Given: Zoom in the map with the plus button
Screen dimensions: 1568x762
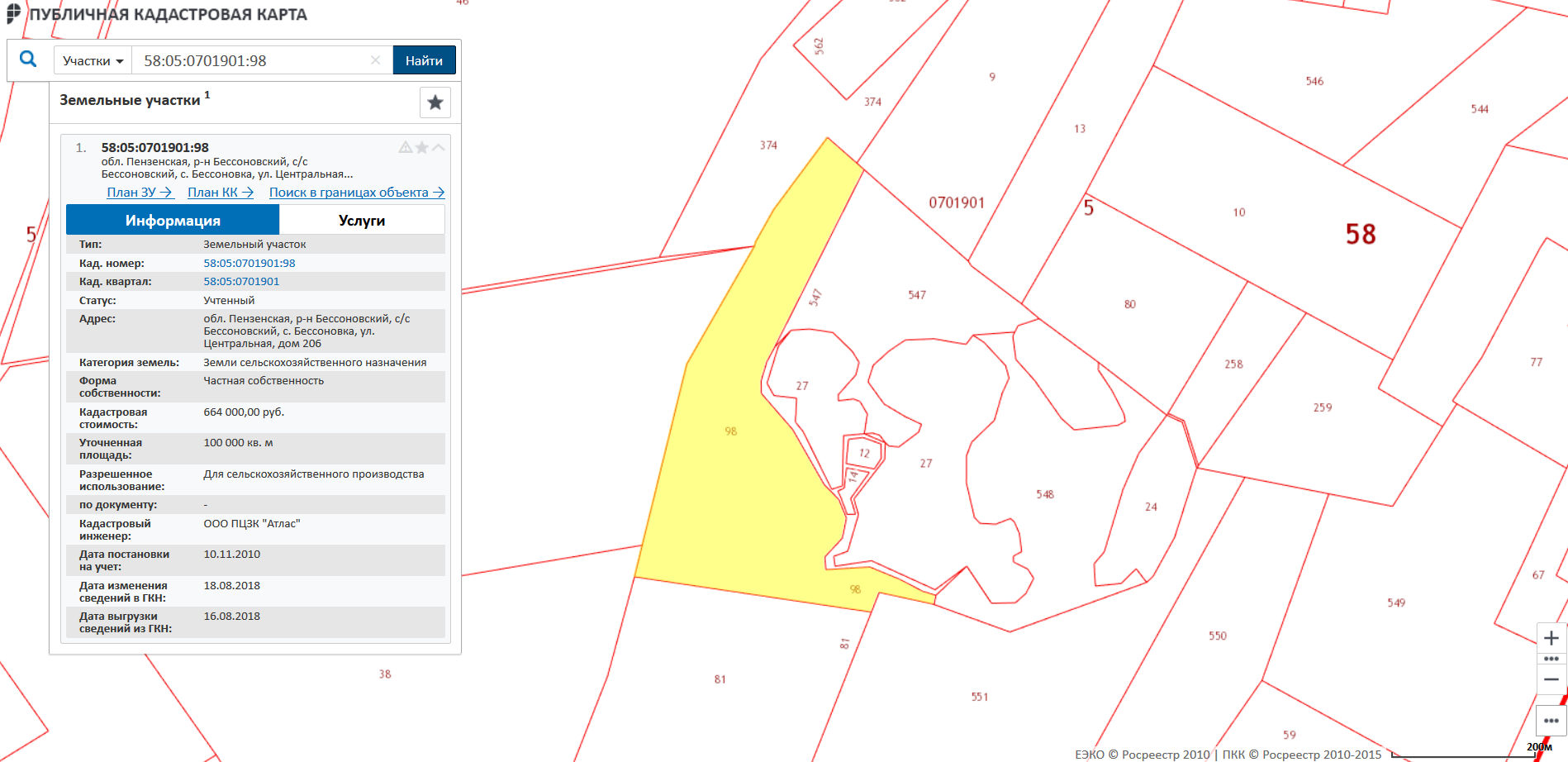Looking at the screenshot, I should click(x=1551, y=638).
